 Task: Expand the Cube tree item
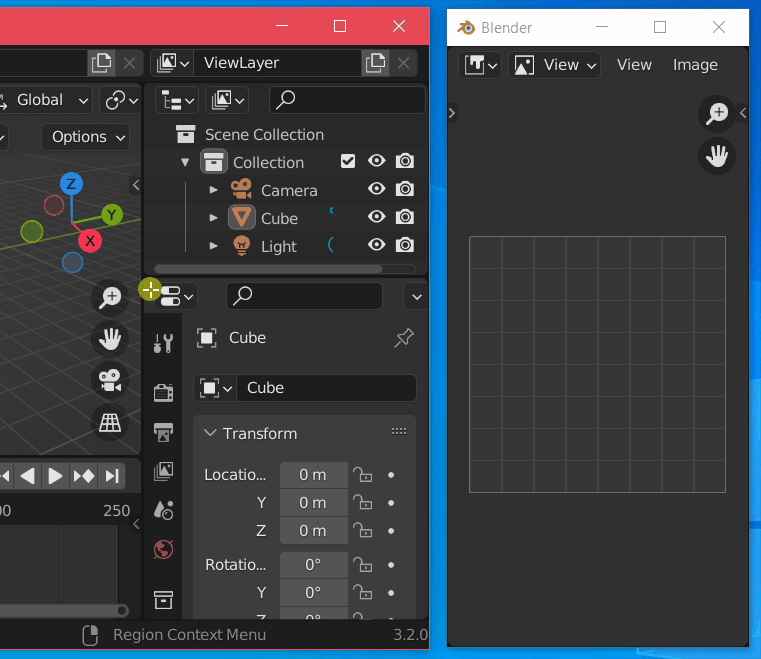tap(213, 217)
